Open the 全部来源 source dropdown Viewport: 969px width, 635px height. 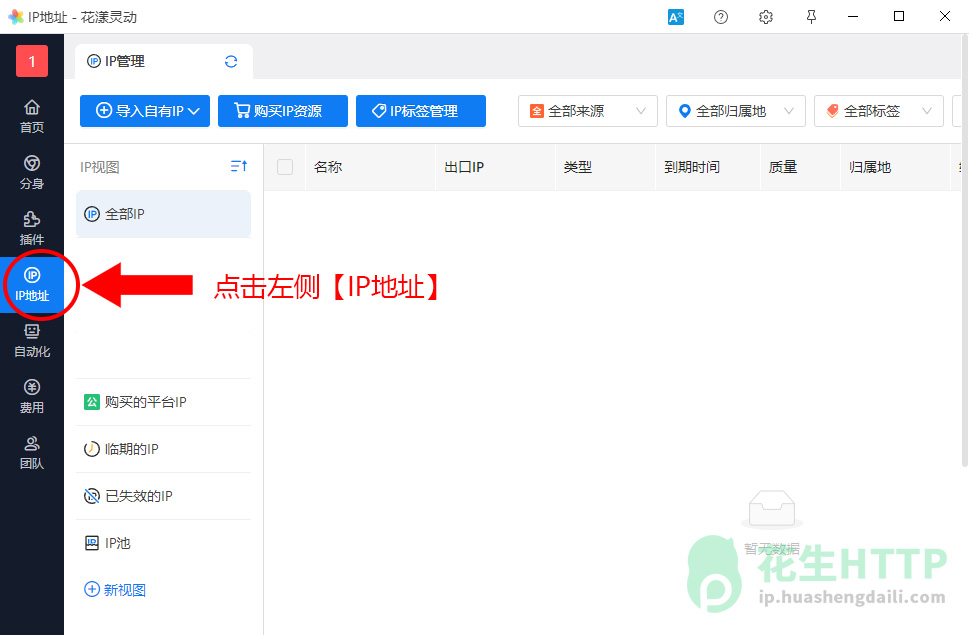[x=588, y=111]
